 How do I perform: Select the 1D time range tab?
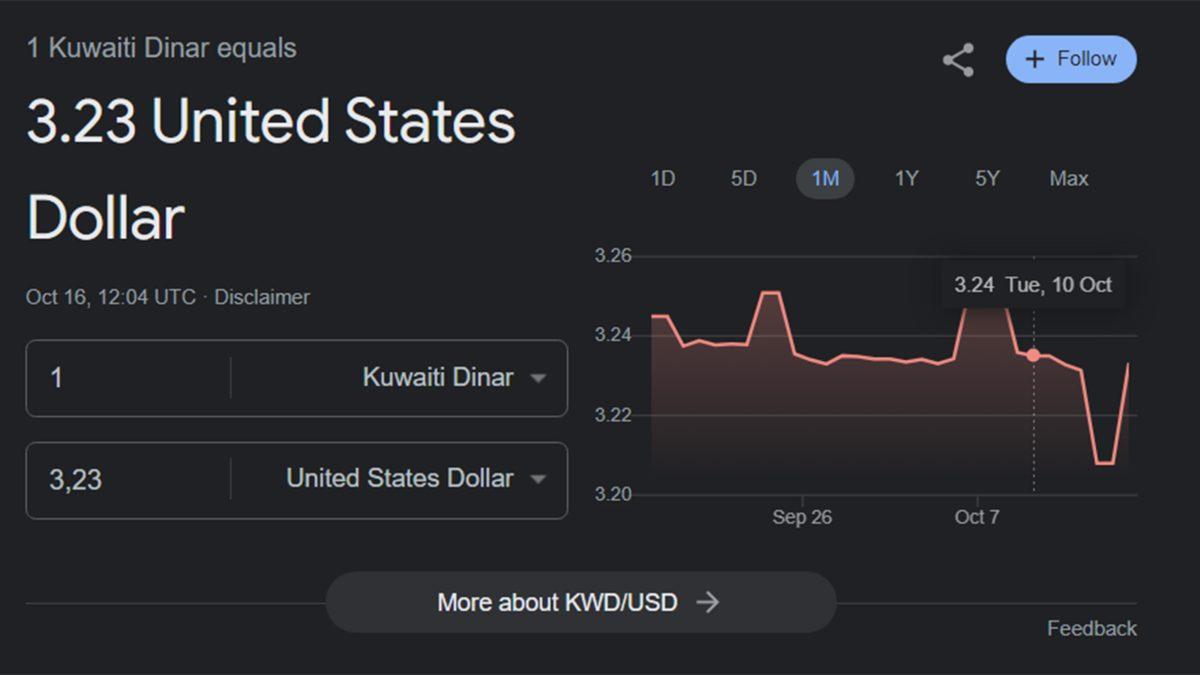click(662, 179)
